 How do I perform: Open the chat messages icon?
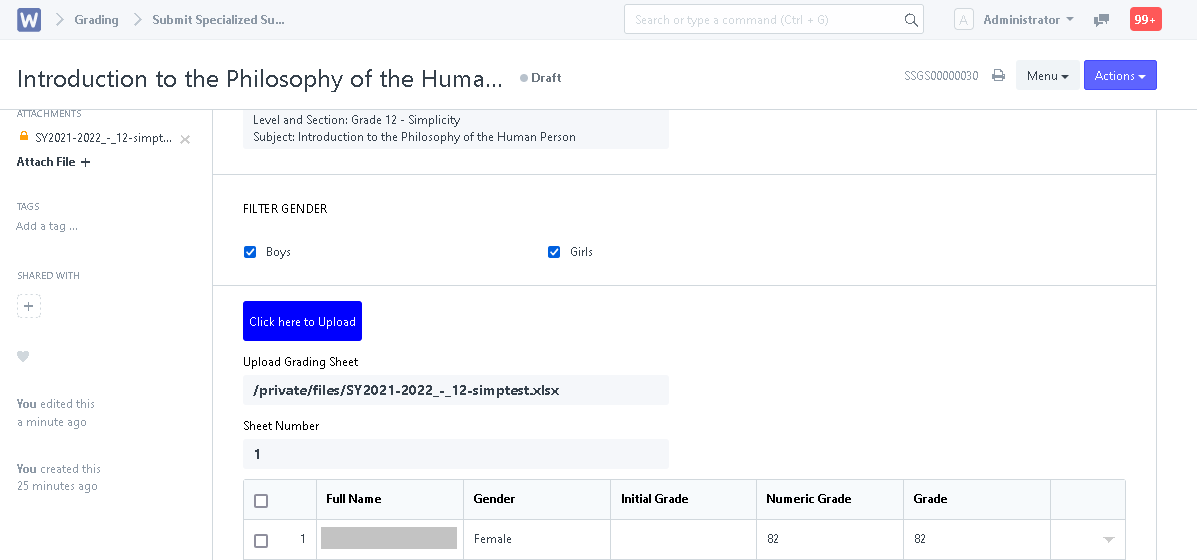coord(1101,20)
